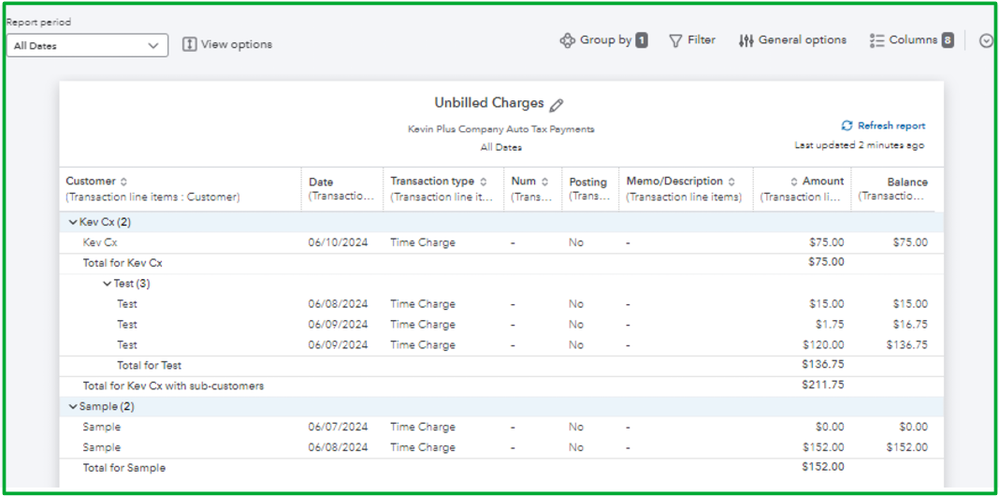Click the Unbilled Charges report title
The height and width of the screenshot is (498, 999).
(489, 103)
